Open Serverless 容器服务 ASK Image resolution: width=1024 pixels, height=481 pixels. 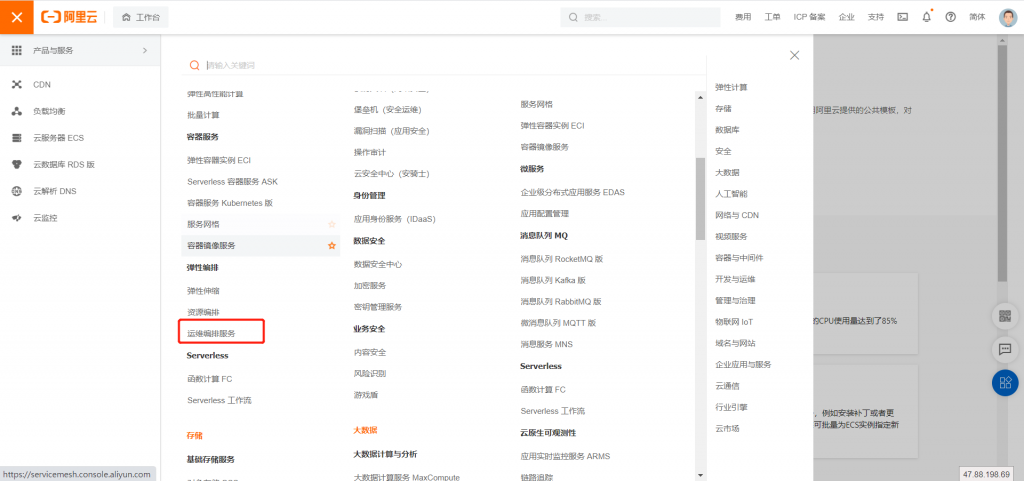[x=232, y=181]
